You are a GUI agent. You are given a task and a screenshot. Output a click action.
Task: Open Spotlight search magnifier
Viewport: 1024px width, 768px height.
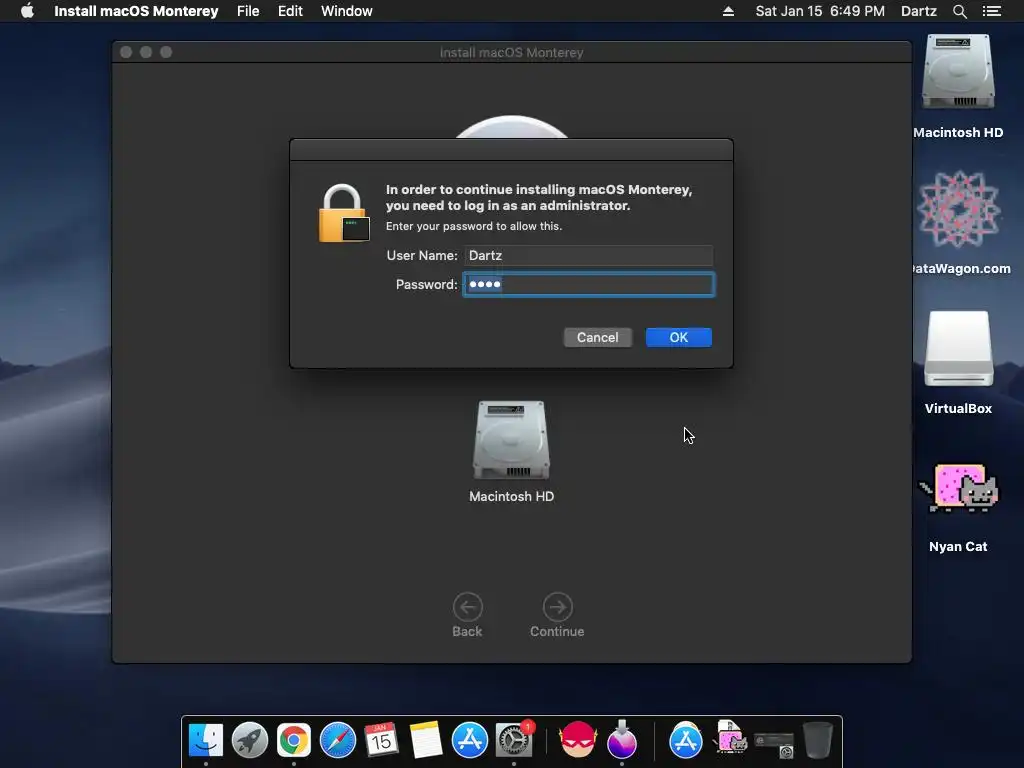point(959,11)
